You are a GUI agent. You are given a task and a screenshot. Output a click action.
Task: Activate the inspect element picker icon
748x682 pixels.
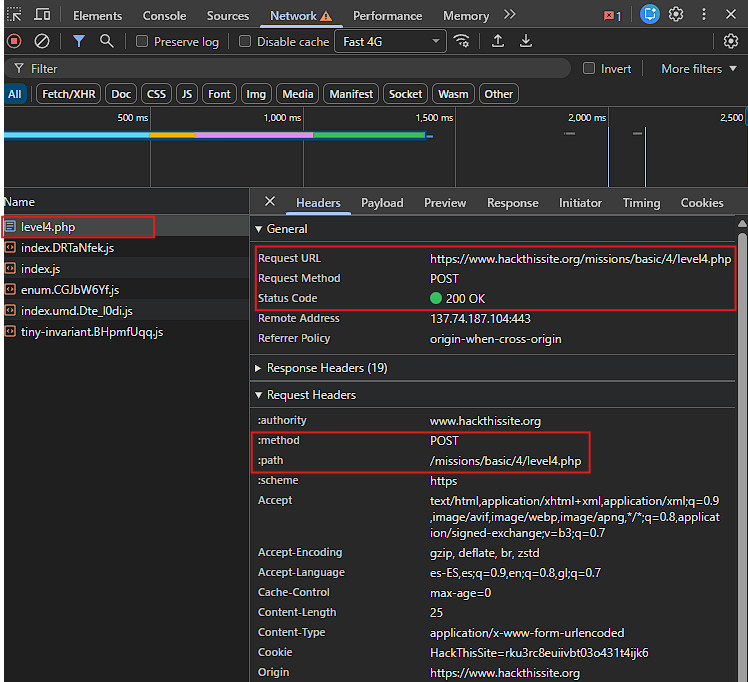pyautogui.click(x=14, y=15)
